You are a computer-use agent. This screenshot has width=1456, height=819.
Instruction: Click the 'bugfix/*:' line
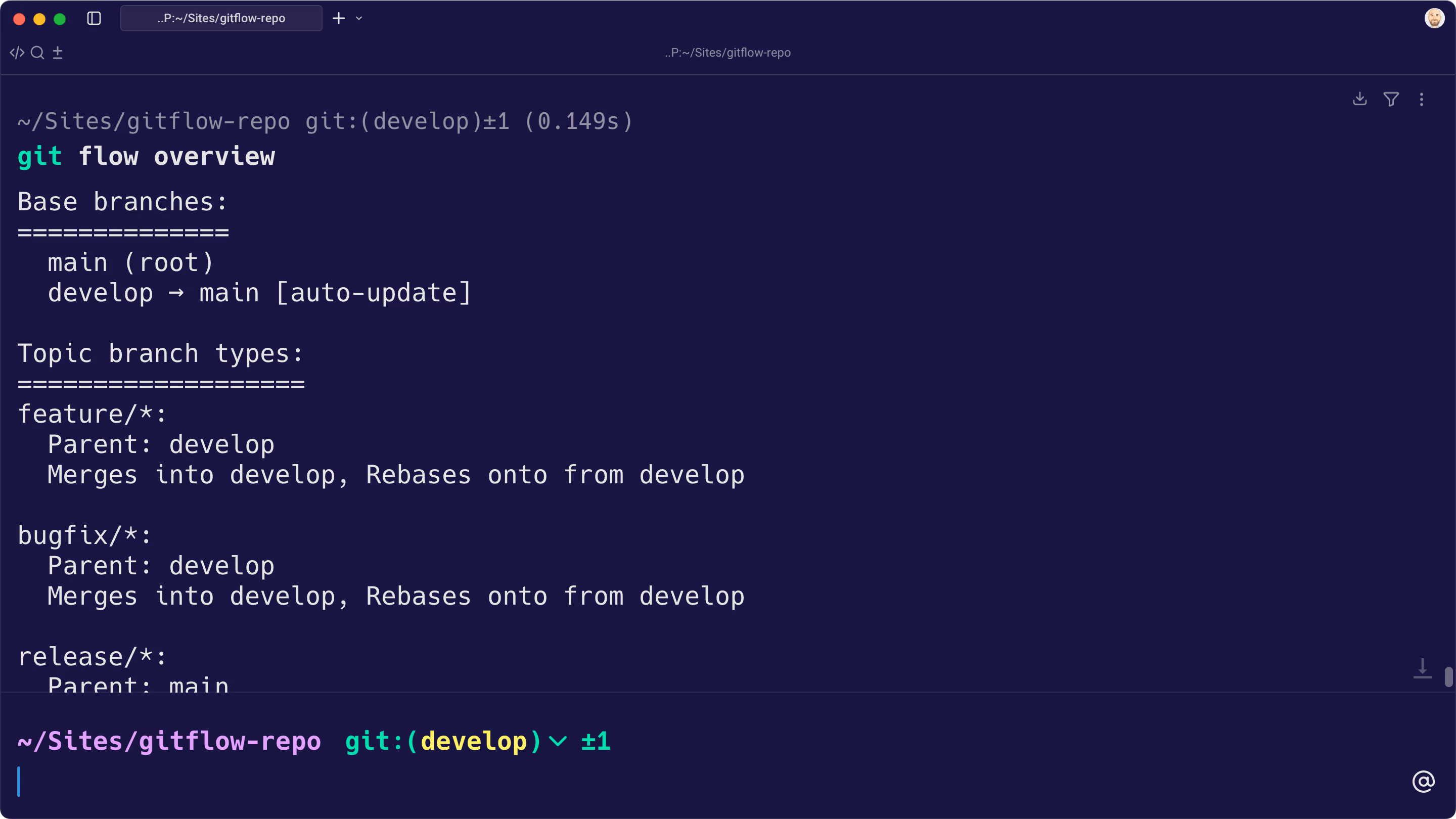click(x=85, y=536)
